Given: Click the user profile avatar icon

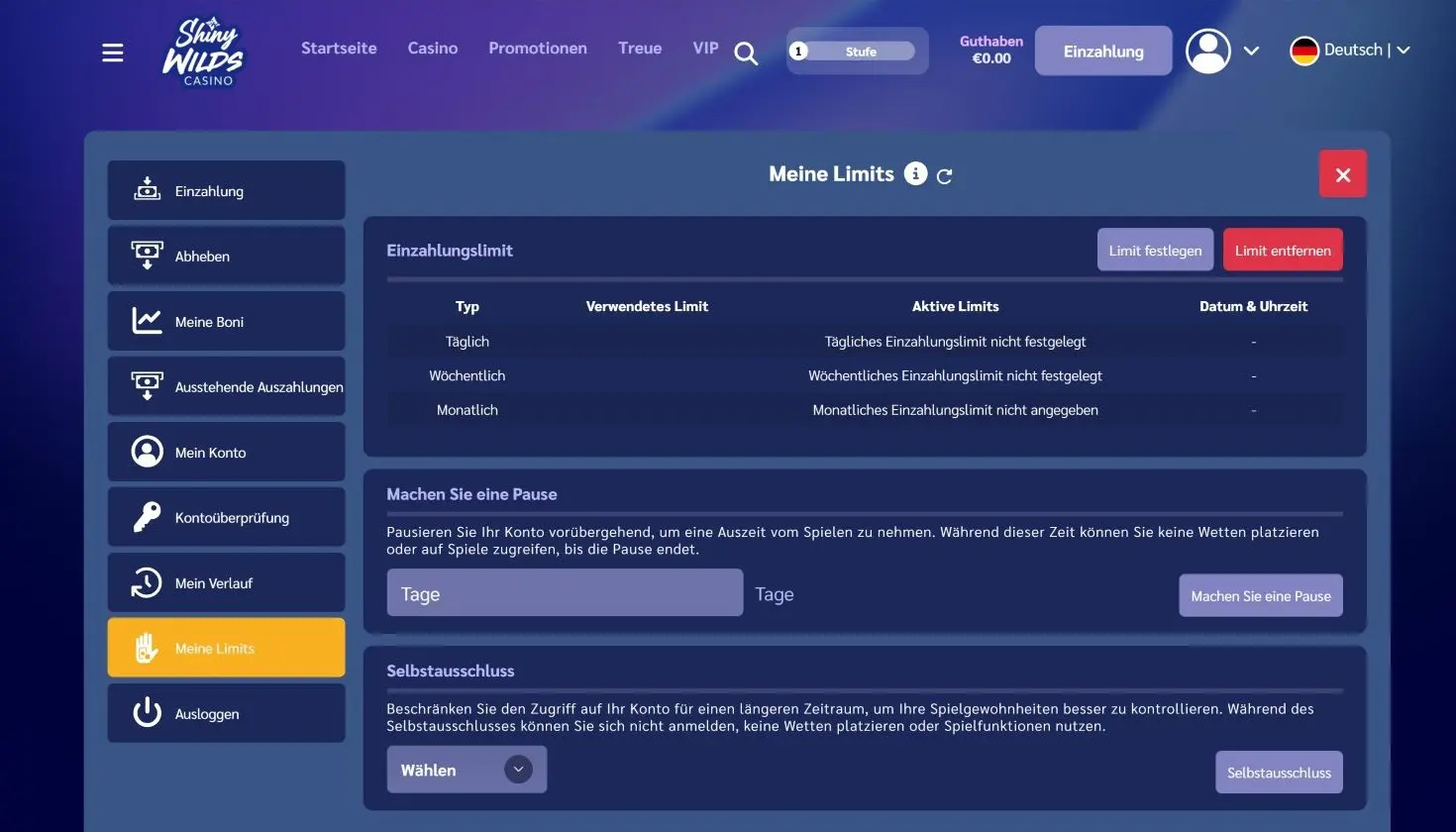Looking at the screenshot, I should click(1208, 51).
